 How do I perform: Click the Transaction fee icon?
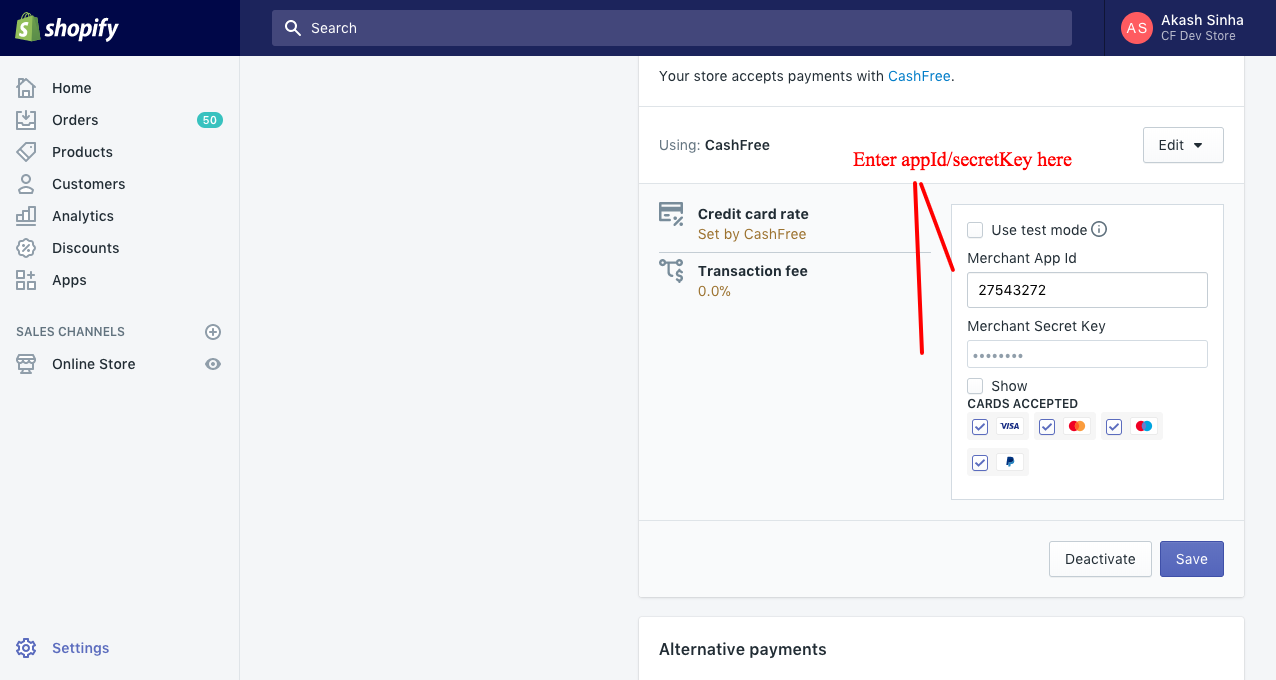coord(671,270)
